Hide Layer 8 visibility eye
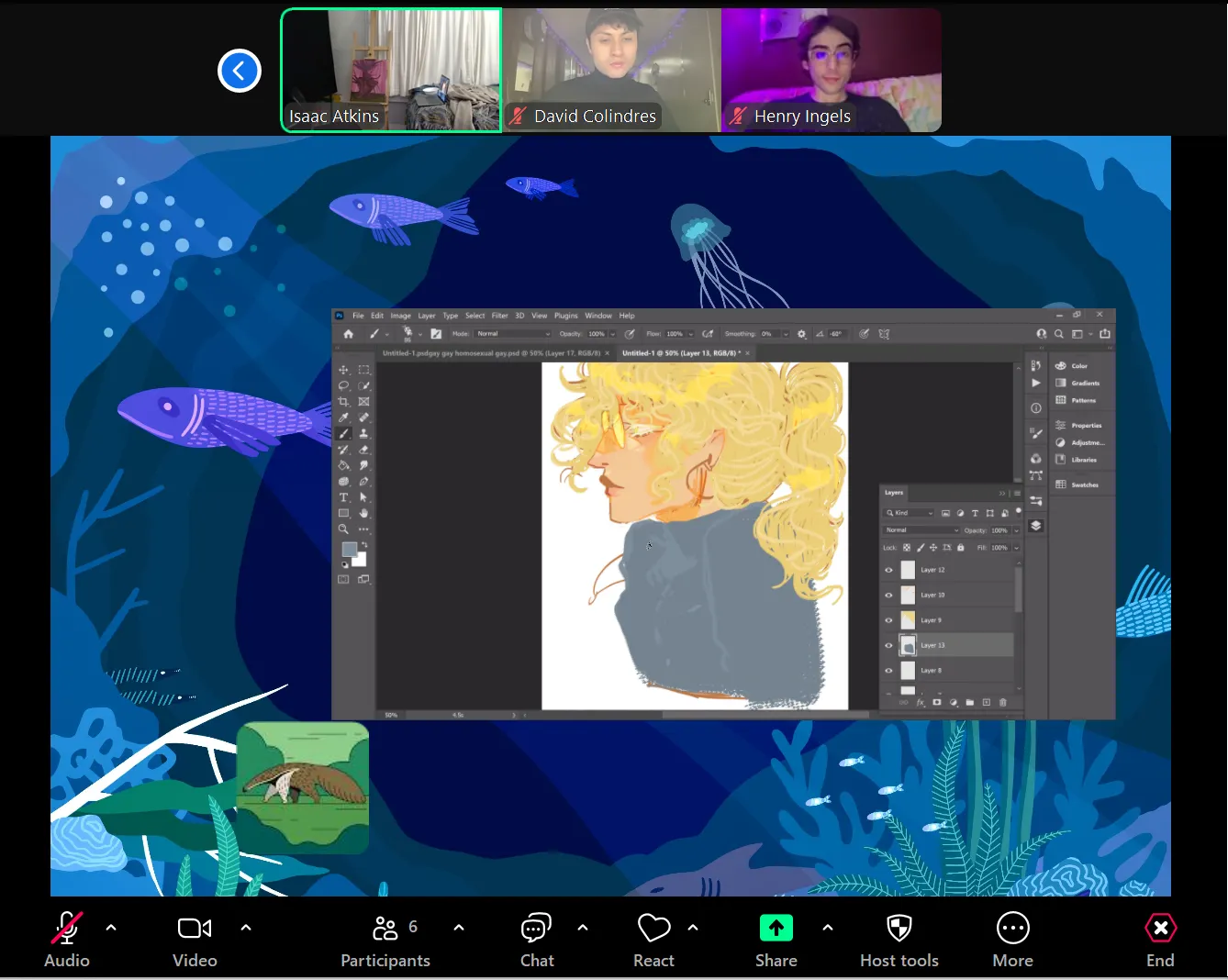The width and height of the screenshot is (1228, 980). point(888,671)
